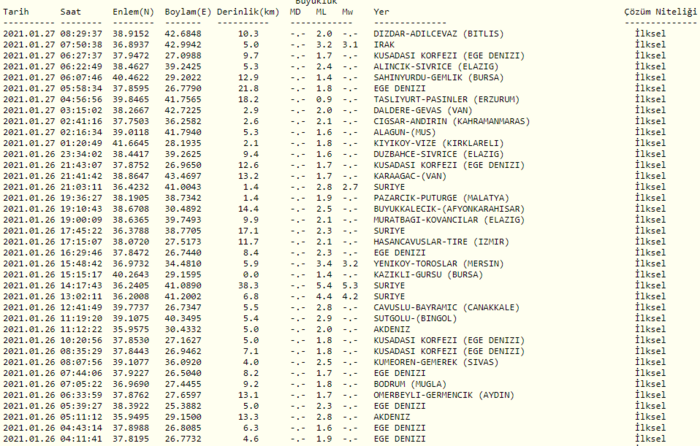Select the Mw value 4.2
The height and width of the screenshot is (446, 700).
point(350,296)
